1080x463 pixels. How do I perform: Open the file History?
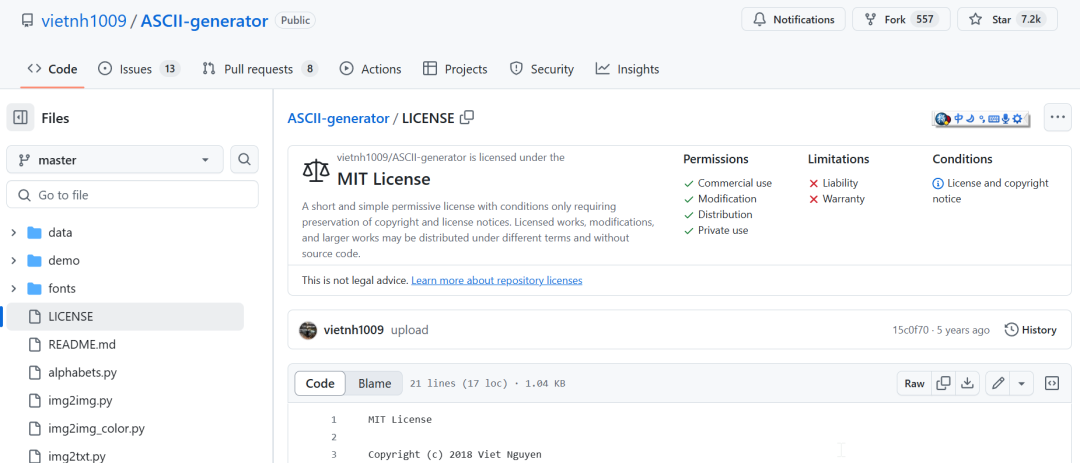click(x=1030, y=330)
